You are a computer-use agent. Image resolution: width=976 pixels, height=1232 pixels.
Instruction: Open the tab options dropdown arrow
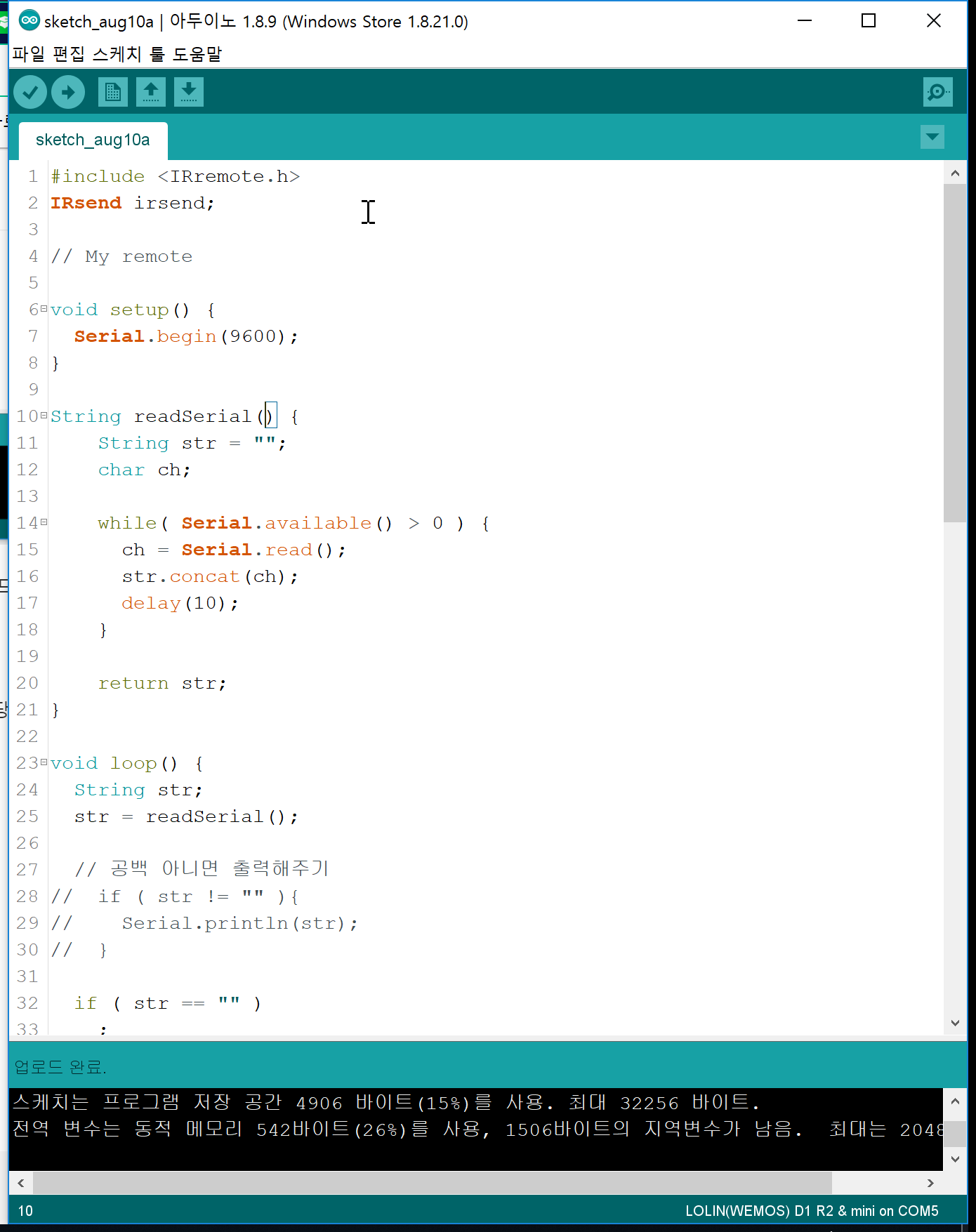tap(932, 137)
